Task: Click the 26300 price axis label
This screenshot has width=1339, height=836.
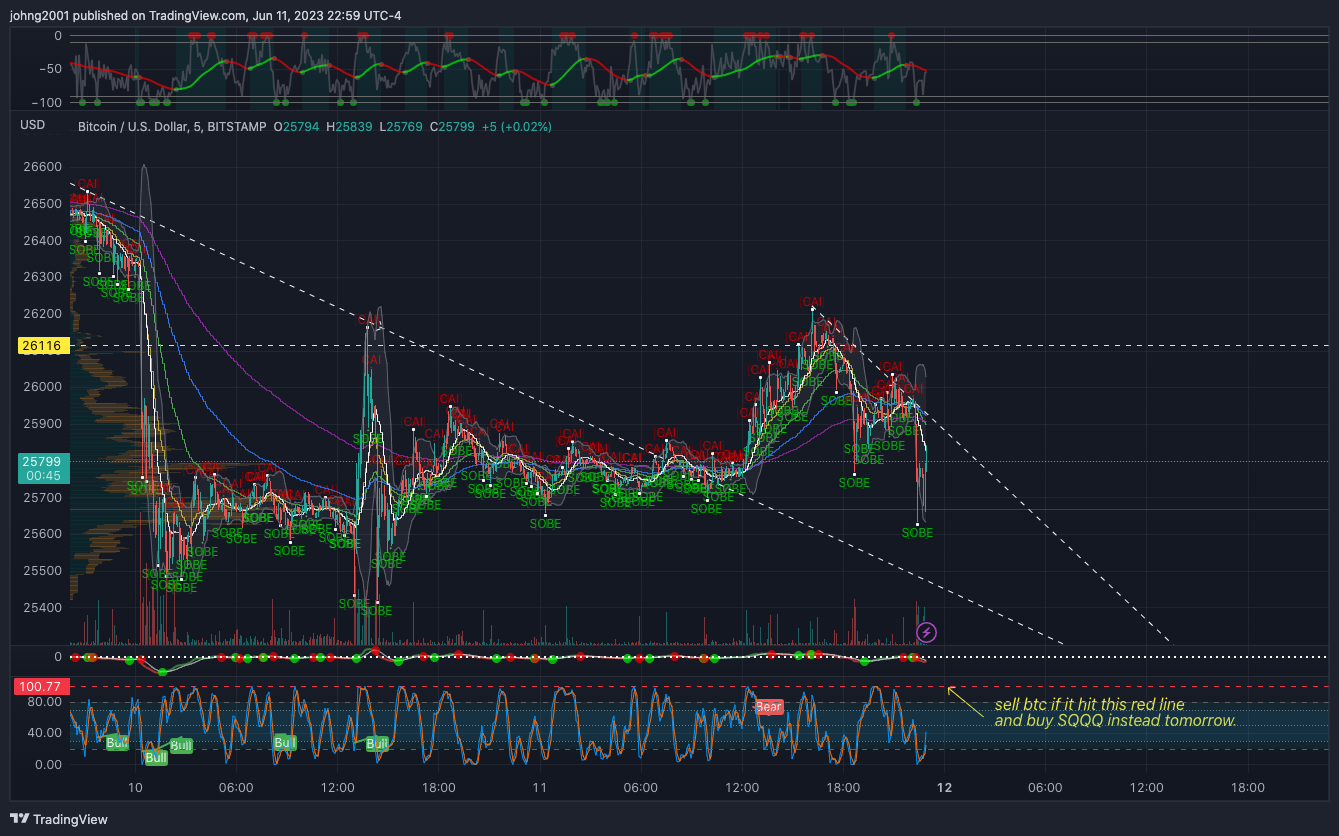Action: pos(42,277)
